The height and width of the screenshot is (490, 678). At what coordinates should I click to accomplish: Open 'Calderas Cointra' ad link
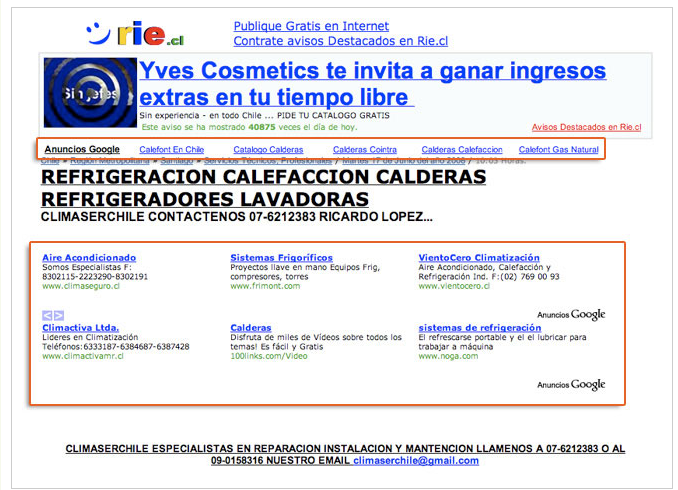tap(365, 150)
